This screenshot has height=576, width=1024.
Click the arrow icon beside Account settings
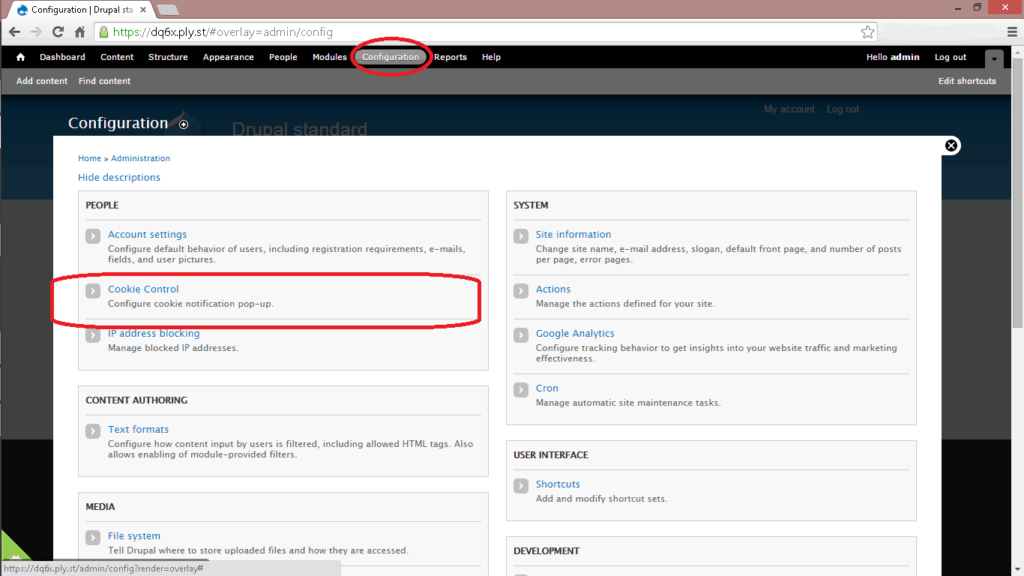(93, 236)
